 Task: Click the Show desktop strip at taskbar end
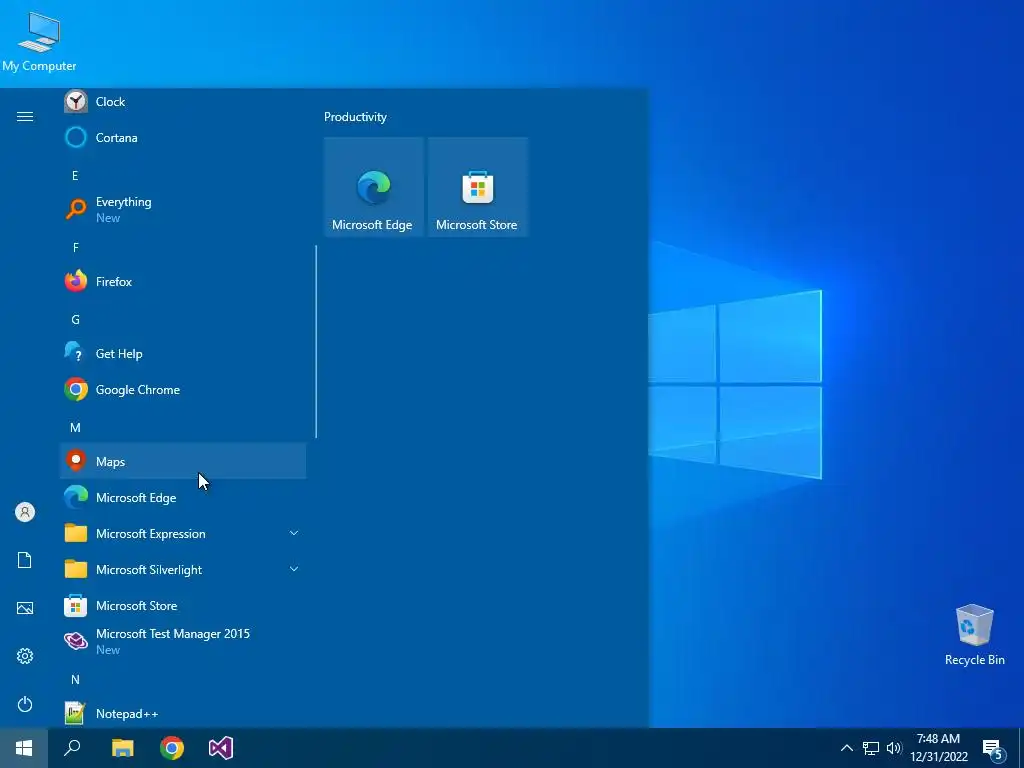tap(1021, 748)
